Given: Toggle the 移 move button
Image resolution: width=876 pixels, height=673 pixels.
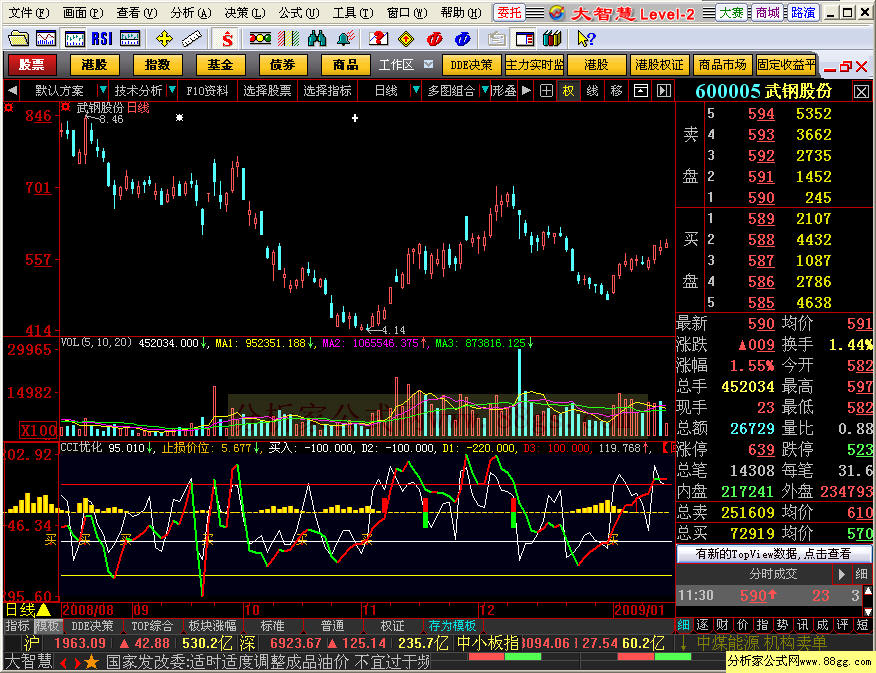Looking at the screenshot, I should click(x=616, y=90).
